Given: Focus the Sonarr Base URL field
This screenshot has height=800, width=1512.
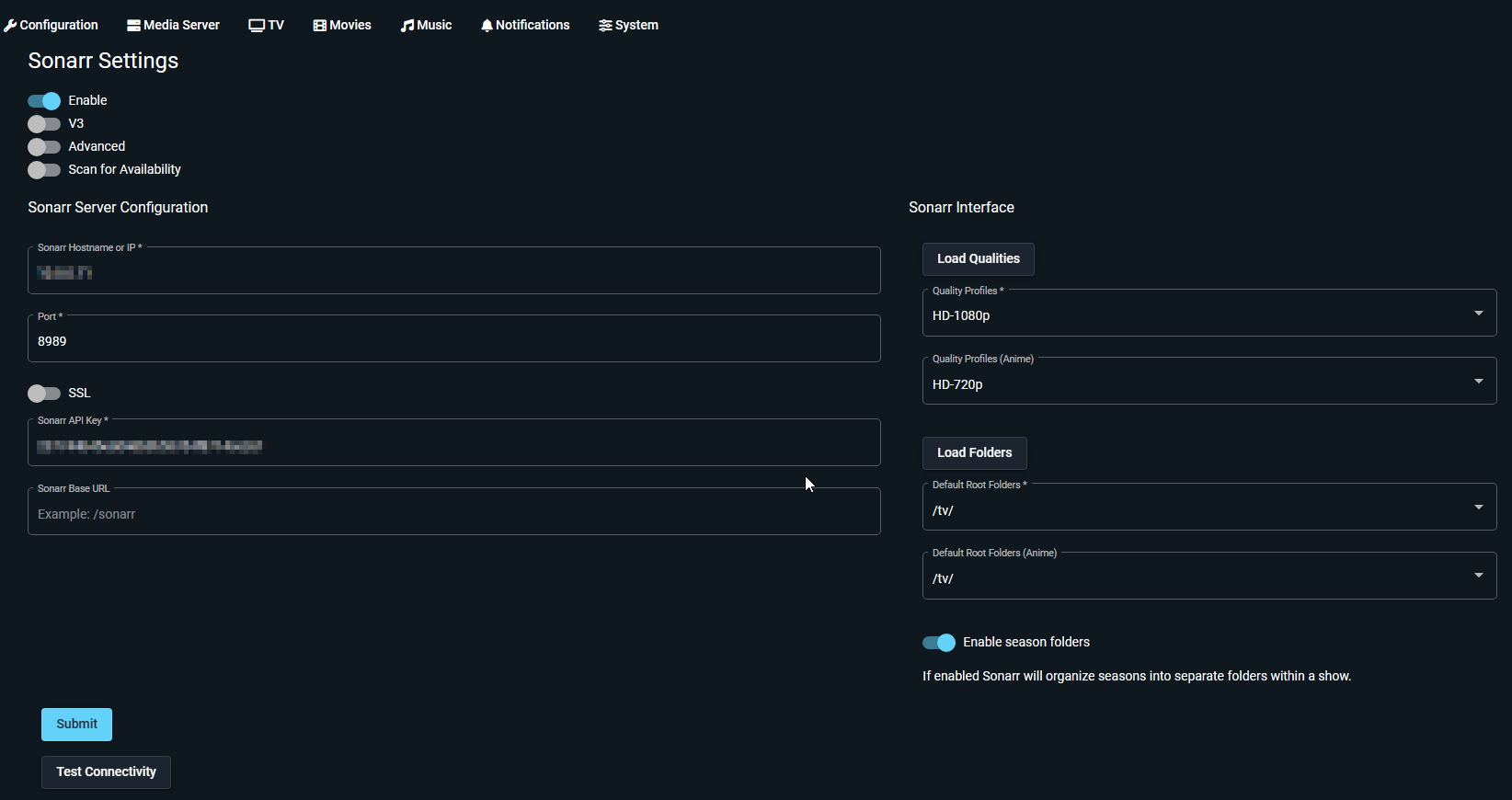Looking at the screenshot, I should click(453, 514).
